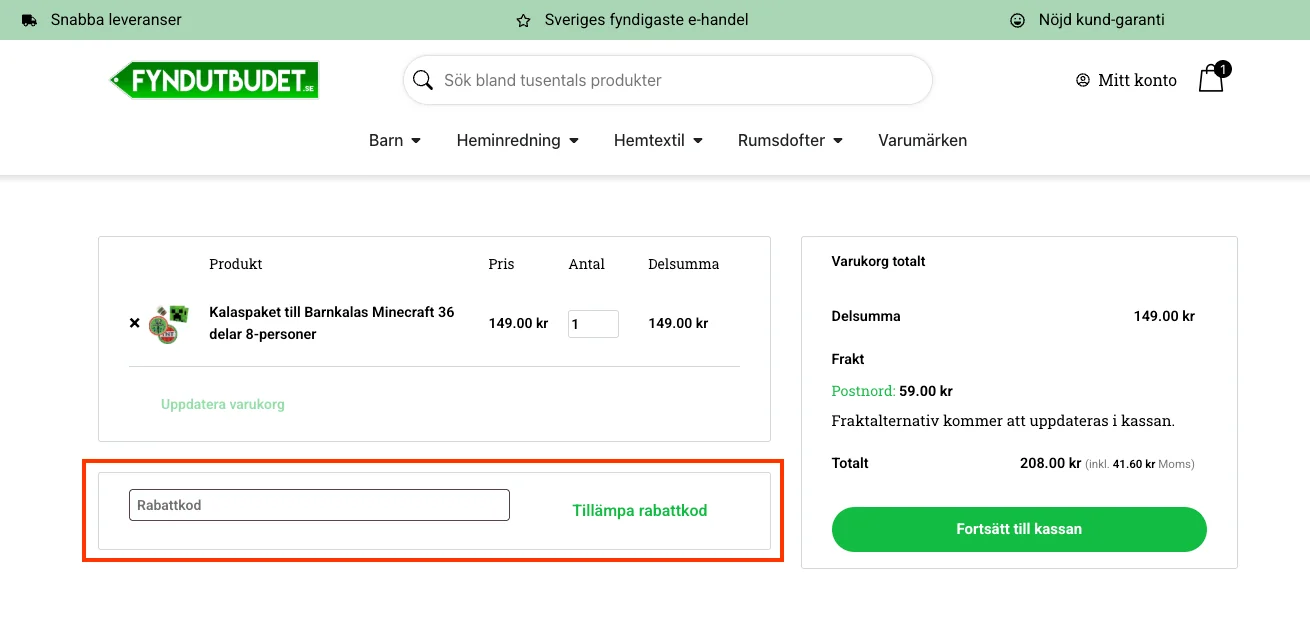Image resolution: width=1310 pixels, height=621 pixels.
Task: Click the Postnord shipping option label
Action: [860, 391]
